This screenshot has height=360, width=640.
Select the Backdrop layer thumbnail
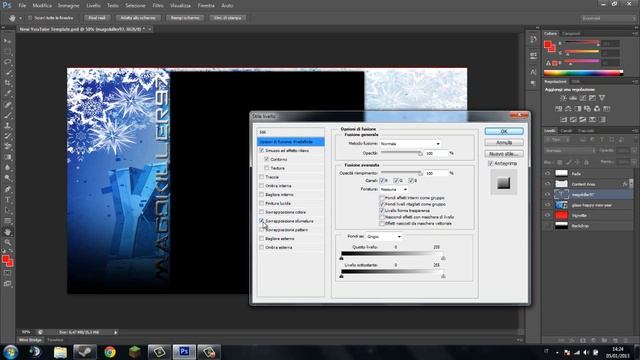562,226
